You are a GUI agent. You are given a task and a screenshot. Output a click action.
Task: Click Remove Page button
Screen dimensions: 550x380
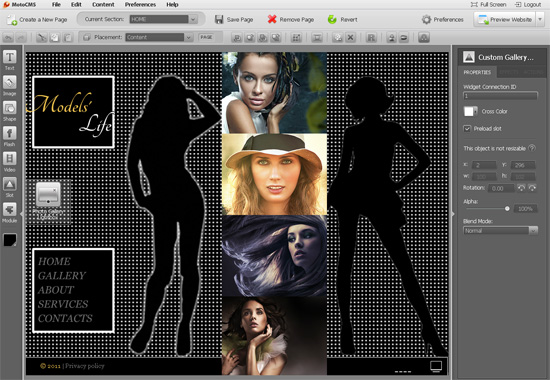290,19
